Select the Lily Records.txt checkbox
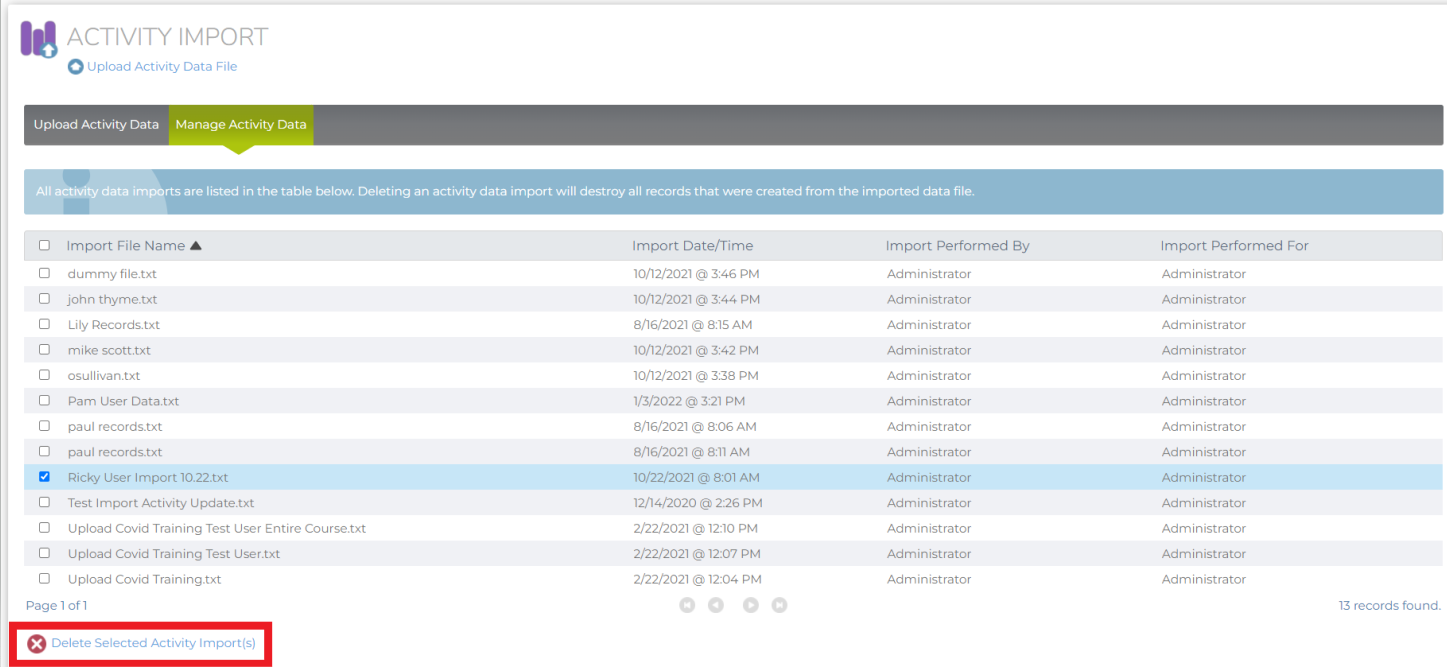This screenshot has width=1447, height=667. [44, 324]
